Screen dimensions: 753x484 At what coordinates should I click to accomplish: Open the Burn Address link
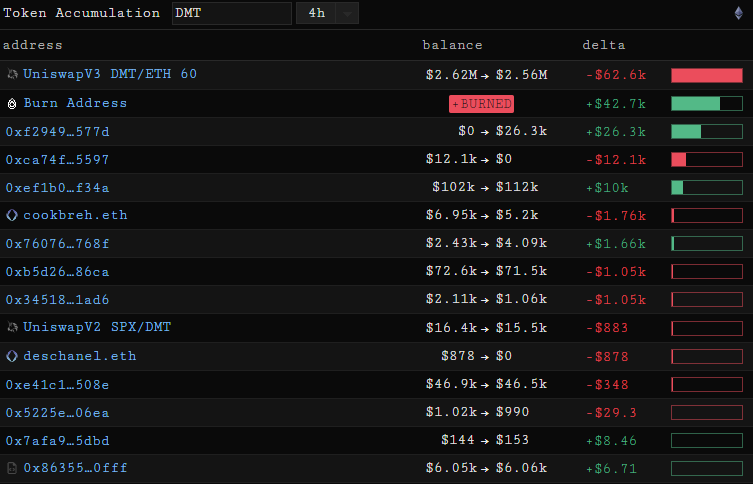pos(75,103)
